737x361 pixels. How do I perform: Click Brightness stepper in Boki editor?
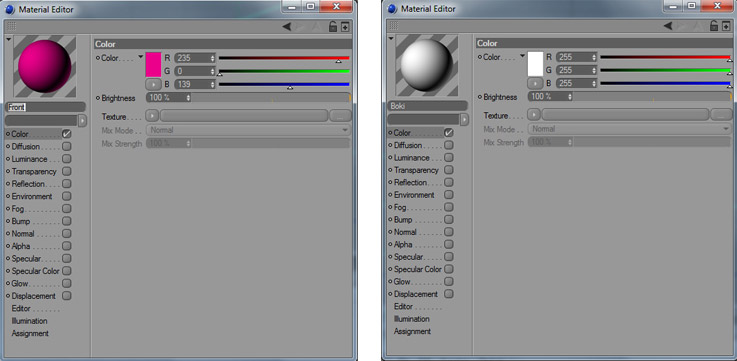pyautogui.click(x=570, y=97)
